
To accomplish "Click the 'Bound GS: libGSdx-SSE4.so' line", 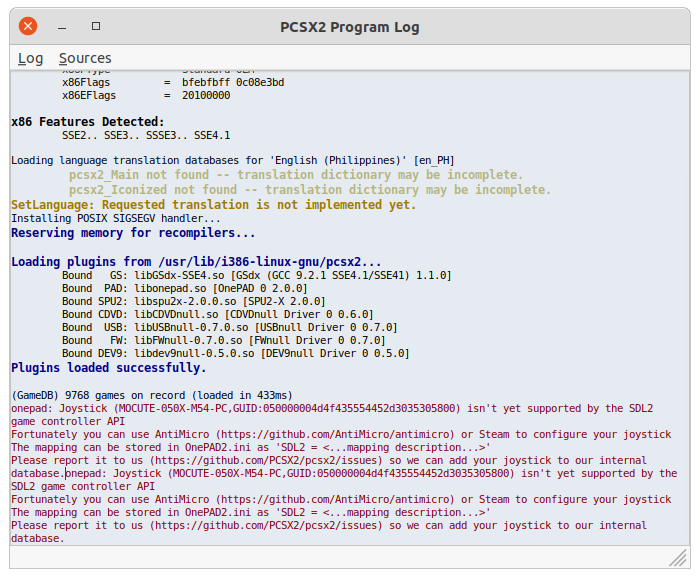I will [x=257, y=275].
